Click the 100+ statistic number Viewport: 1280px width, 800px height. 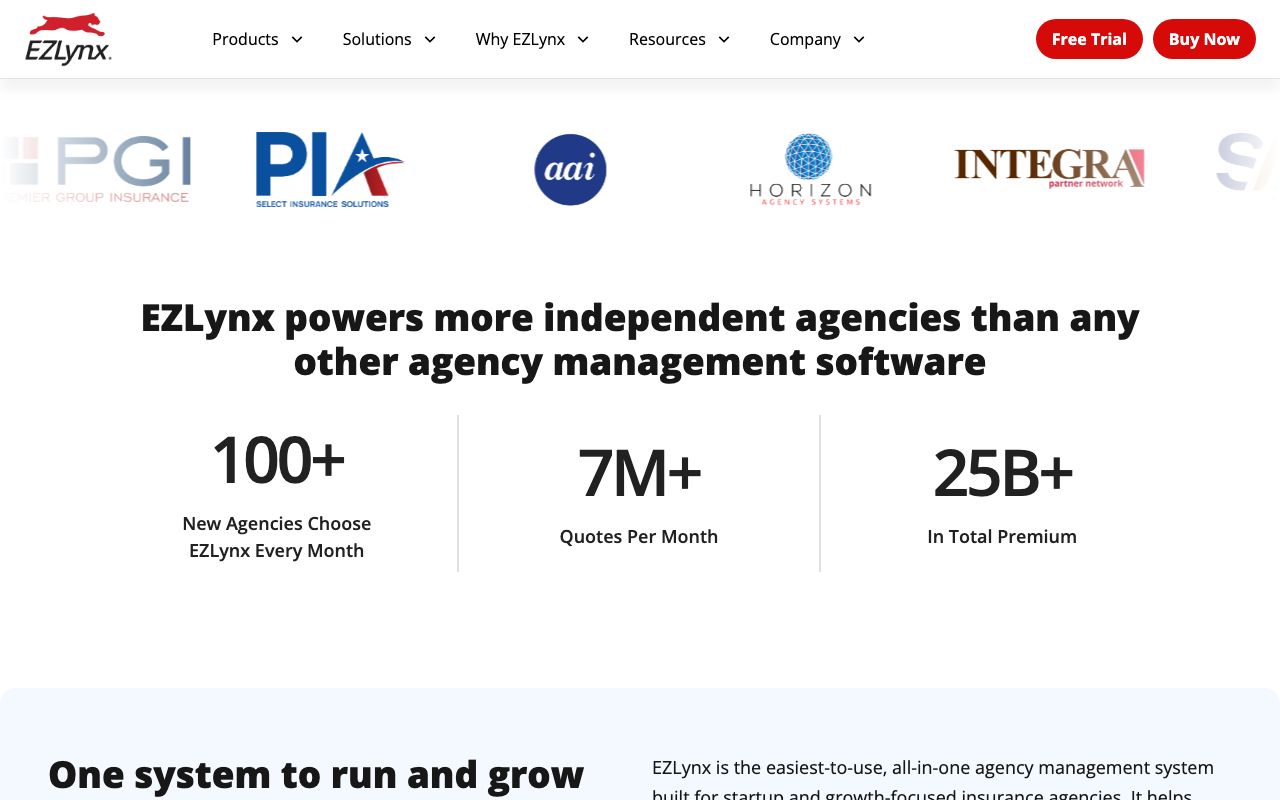(278, 460)
